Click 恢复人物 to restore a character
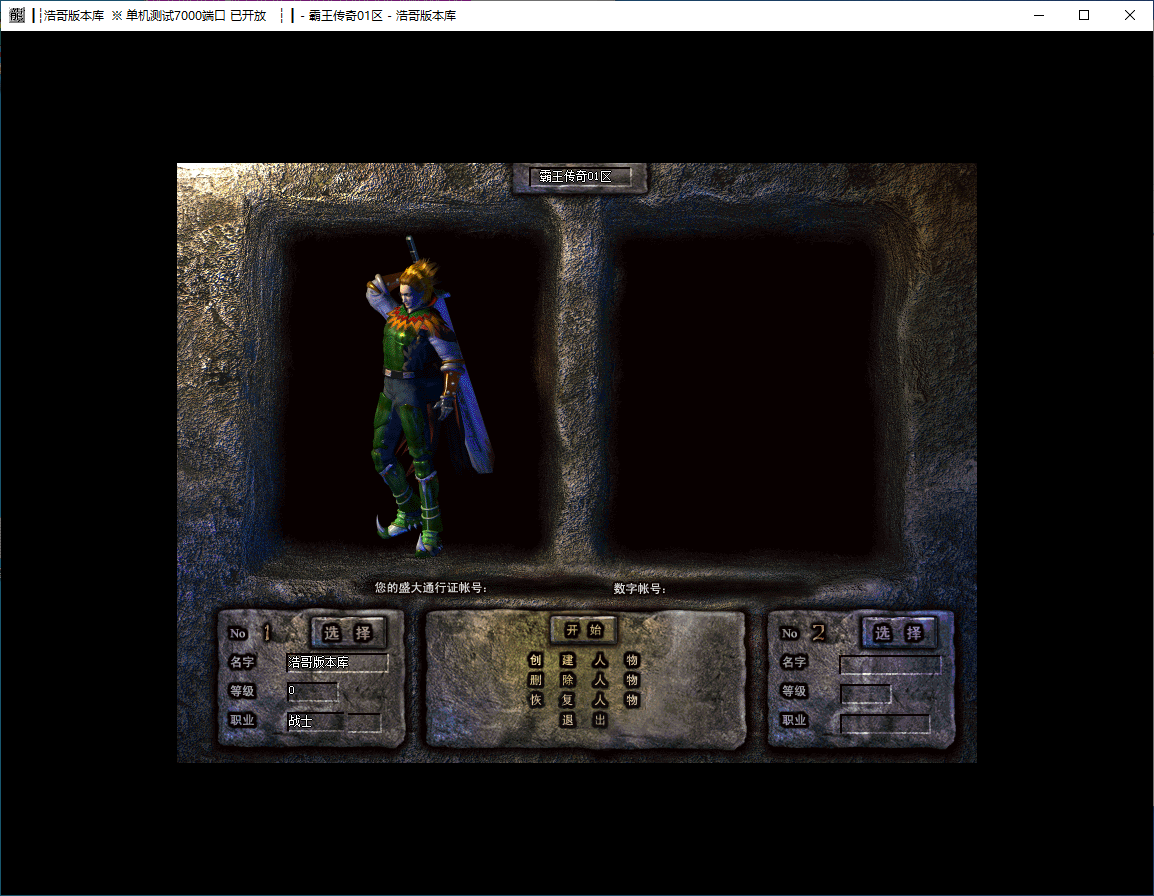Viewport: 1154px width, 896px height. pyautogui.click(x=584, y=700)
